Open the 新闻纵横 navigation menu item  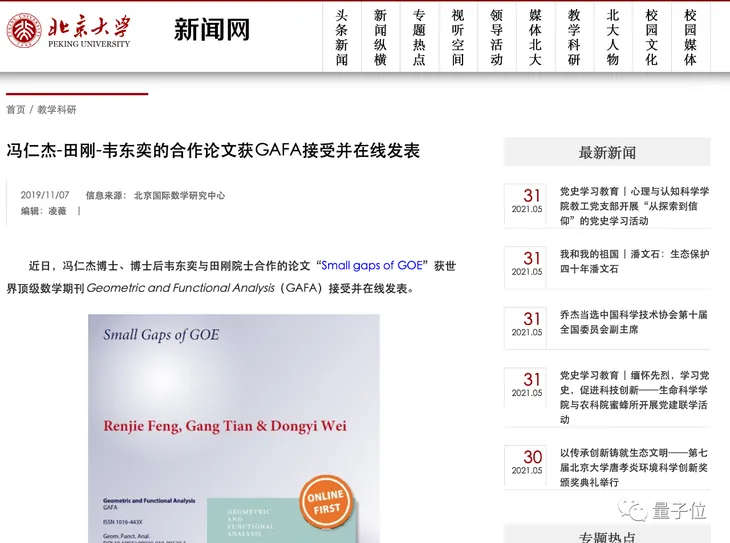coord(380,37)
